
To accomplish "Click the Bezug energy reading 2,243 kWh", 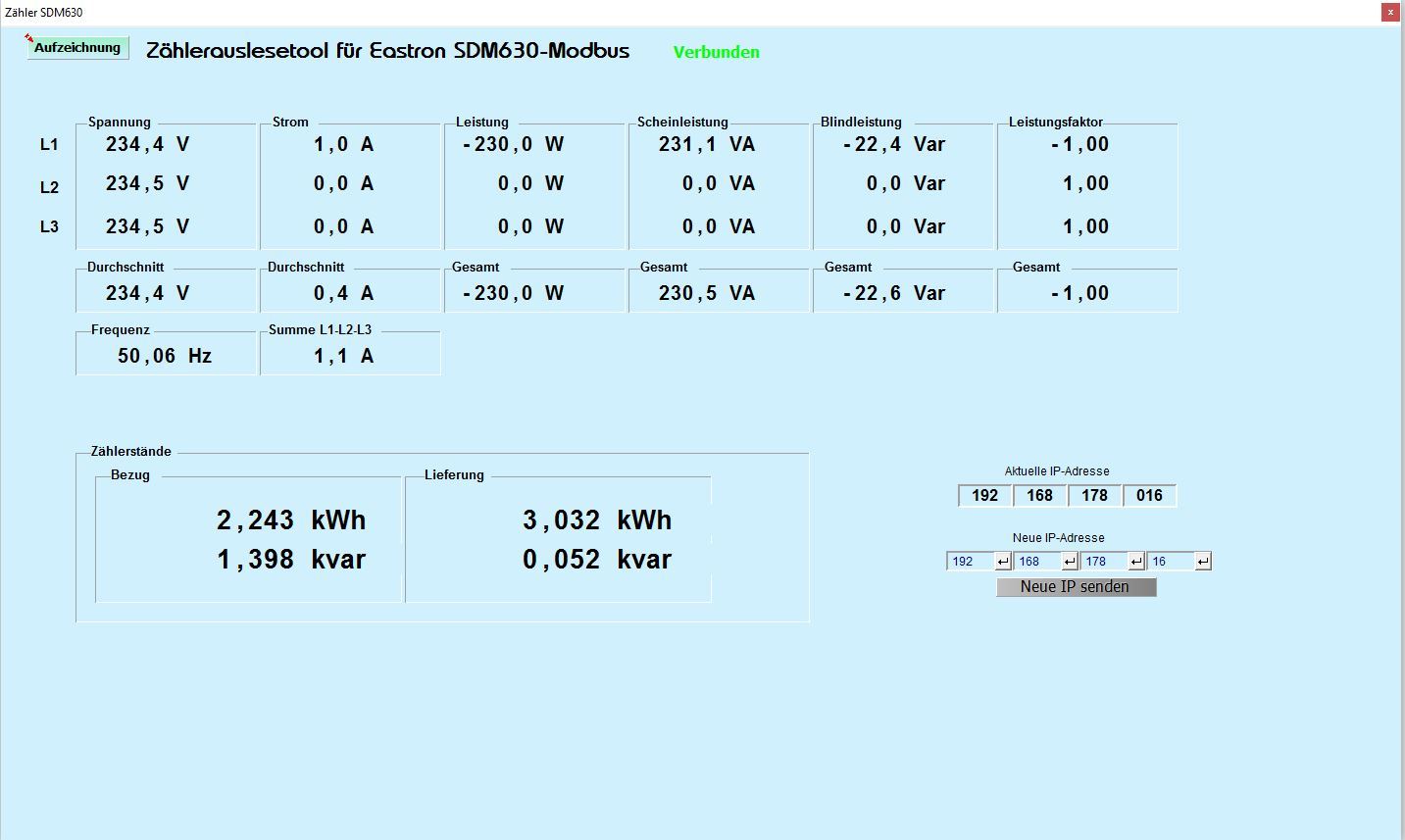I will pyautogui.click(x=291, y=519).
